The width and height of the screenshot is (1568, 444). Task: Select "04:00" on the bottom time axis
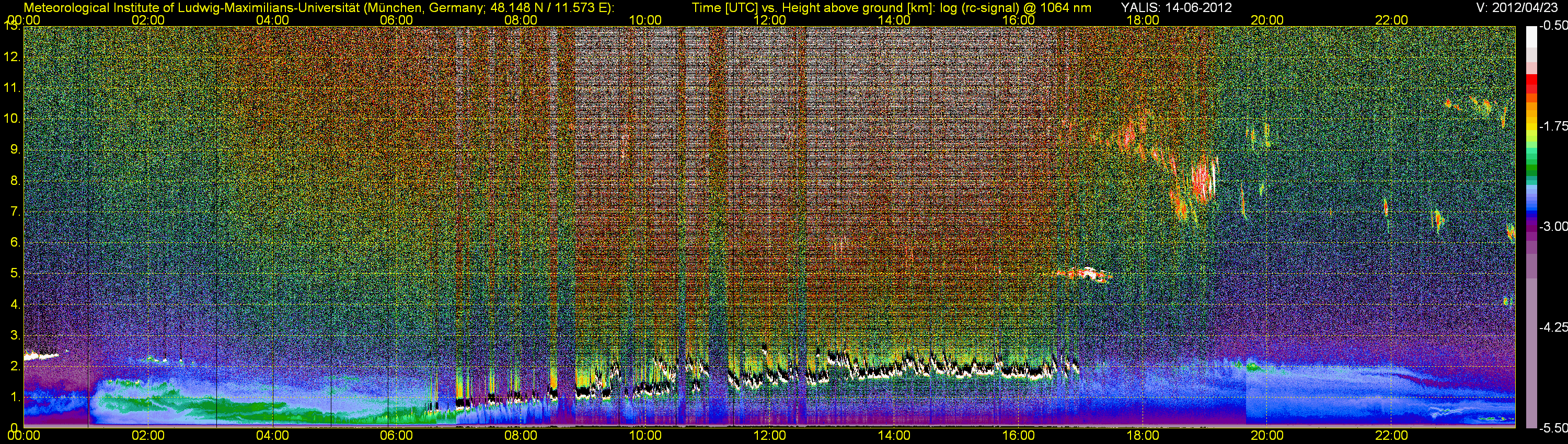coord(272,436)
